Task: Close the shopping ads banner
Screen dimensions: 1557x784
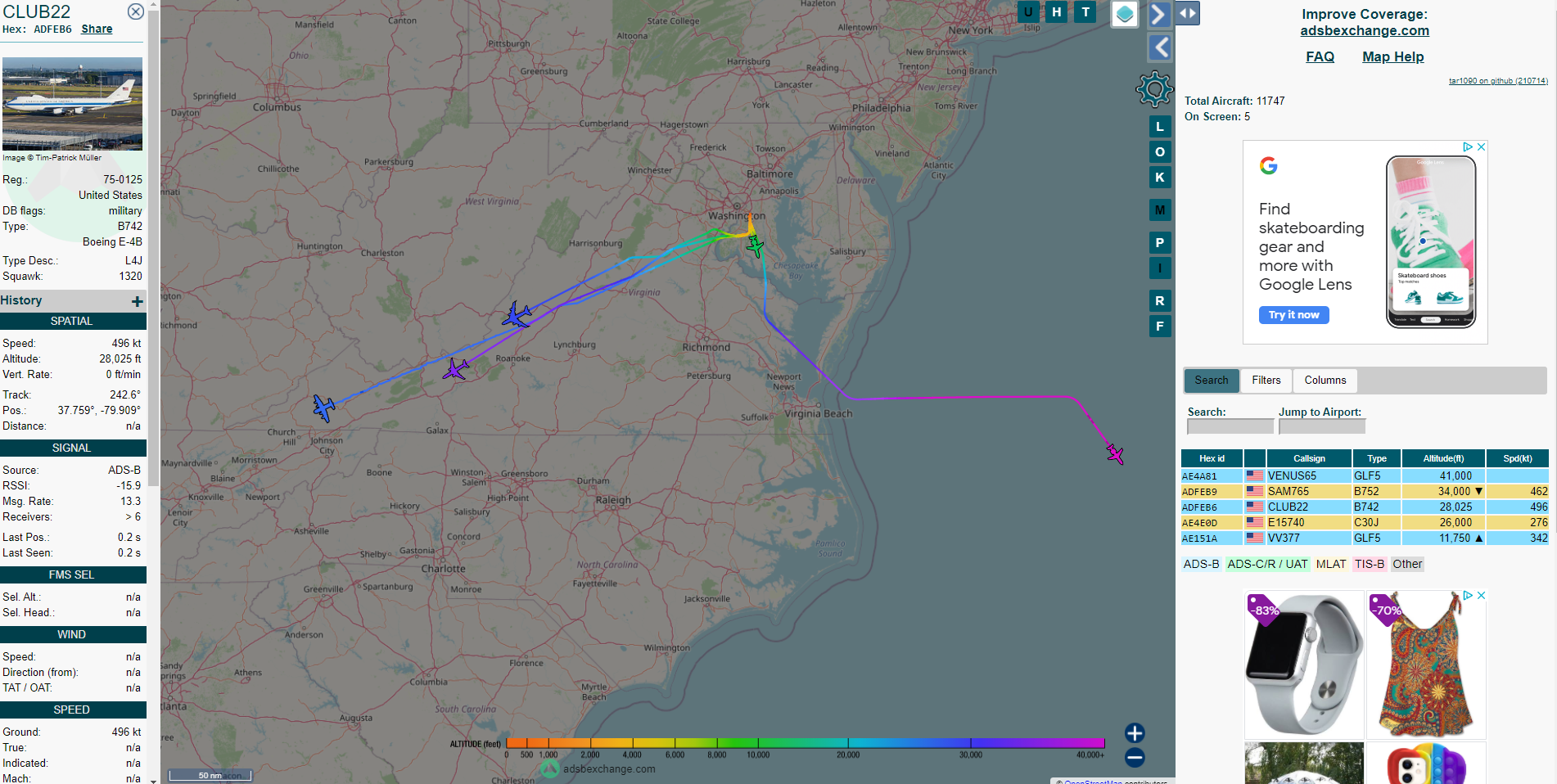Action: pyautogui.click(x=1481, y=595)
